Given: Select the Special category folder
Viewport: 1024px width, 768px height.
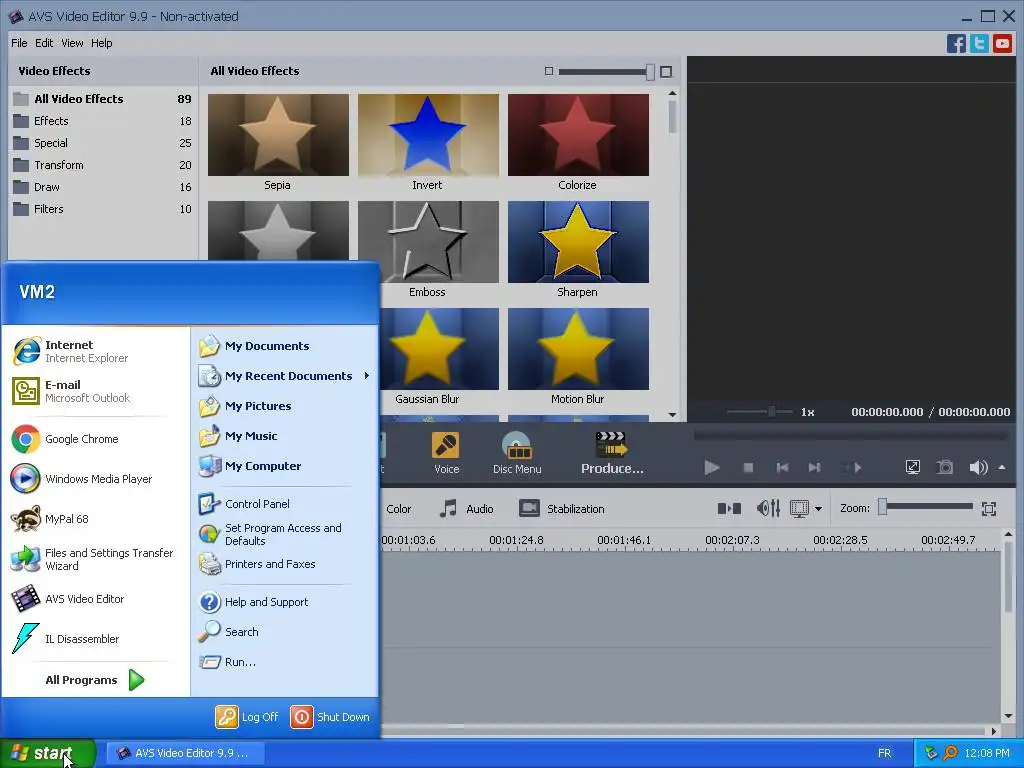Looking at the screenshot, I should coord(103,143).
